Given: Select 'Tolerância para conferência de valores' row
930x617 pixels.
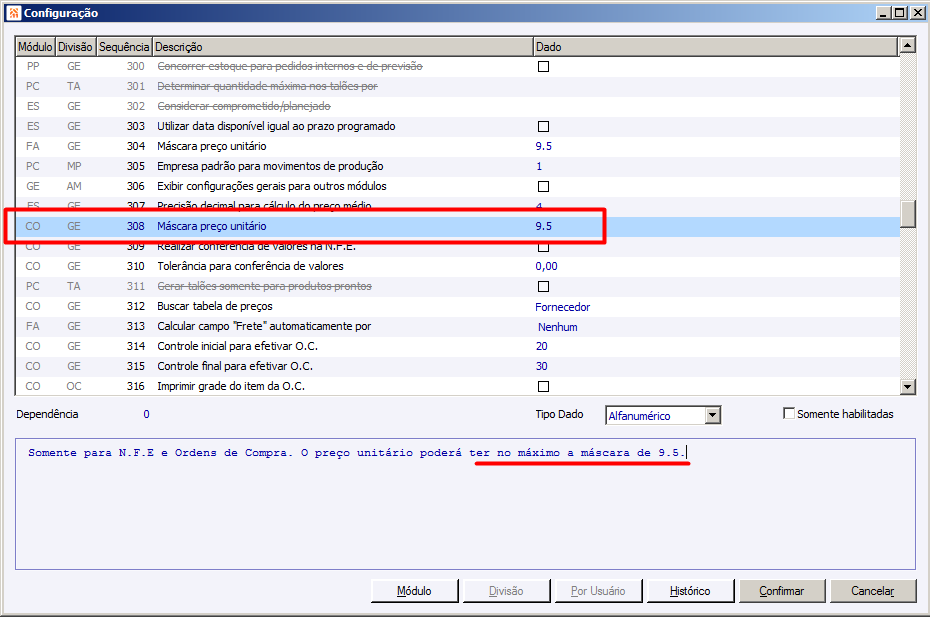Looking at the screenshot, I should 457,266.
